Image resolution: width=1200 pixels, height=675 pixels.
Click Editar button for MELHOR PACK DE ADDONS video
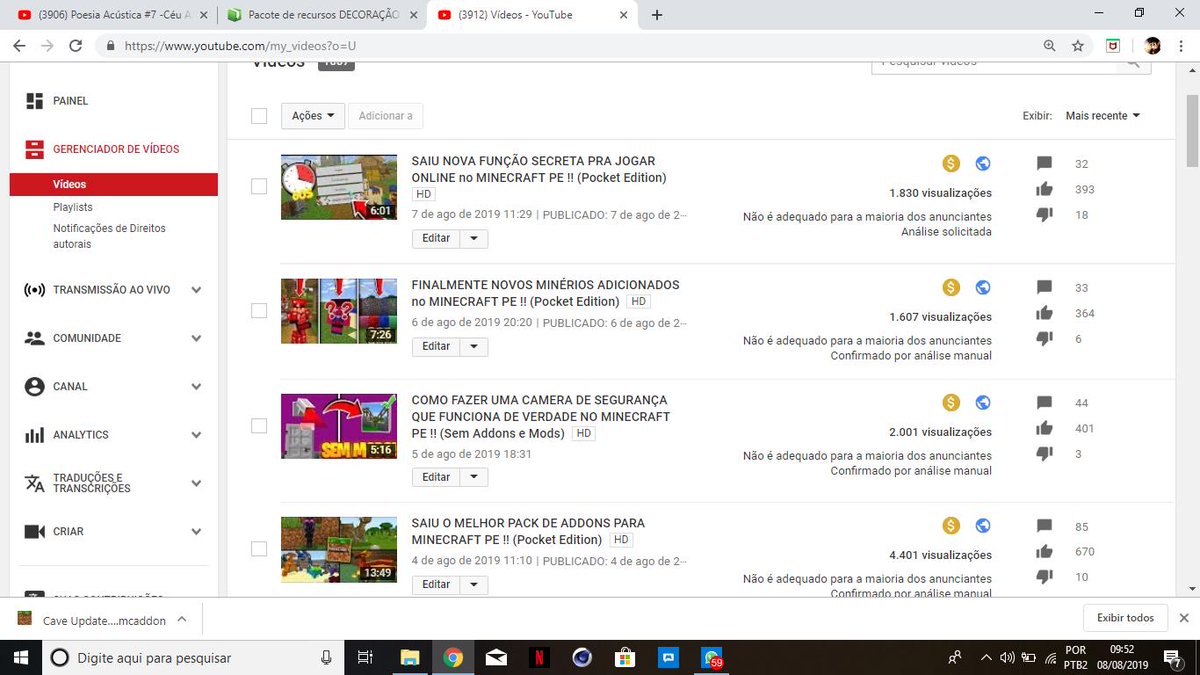pyautogui.click(x=437, y=584)
